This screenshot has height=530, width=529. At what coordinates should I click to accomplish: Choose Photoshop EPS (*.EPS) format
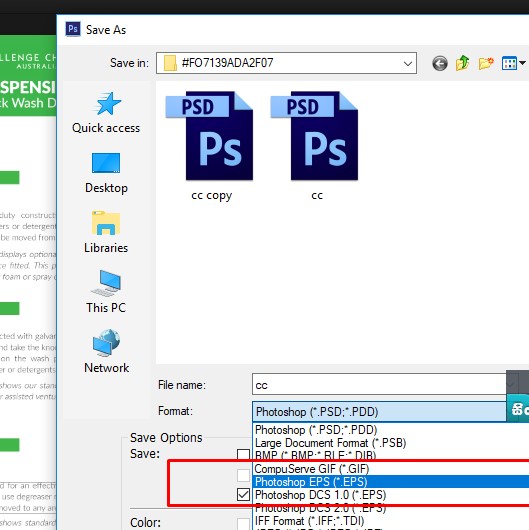point(390,482)
